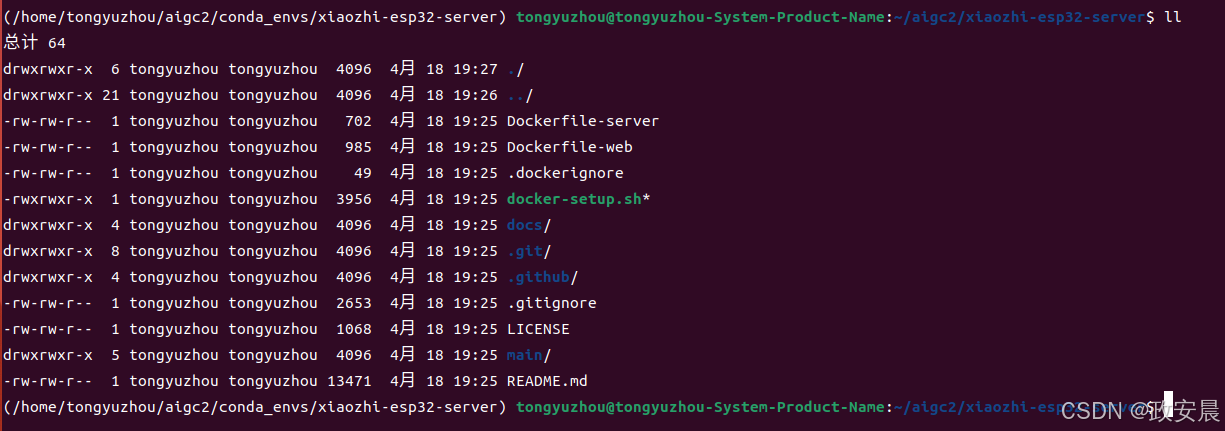Screen dimensions: 1225x431
Task: Click docker-setup.sh executable name
Action: tap(574, 199)
